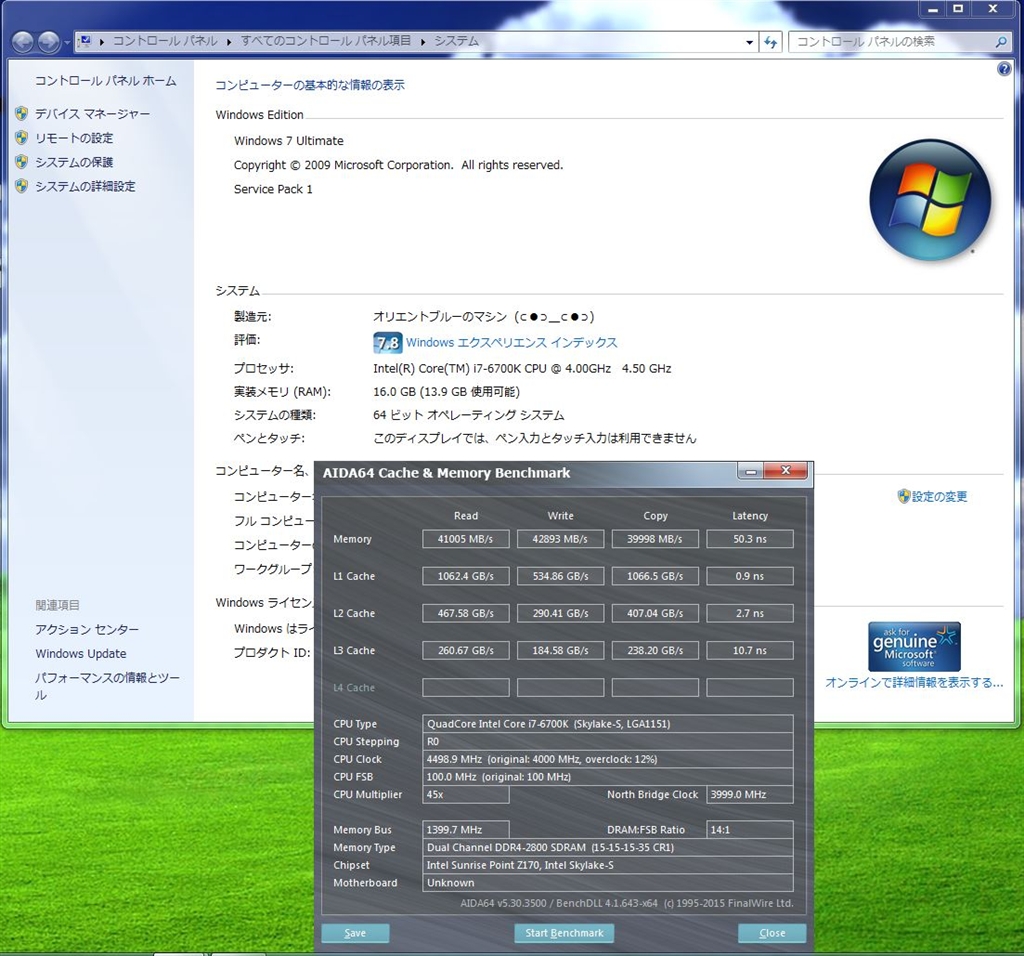Click the 7.8 experience index score badge
The image size is (1024, 956).
click(x=387, y=343)
